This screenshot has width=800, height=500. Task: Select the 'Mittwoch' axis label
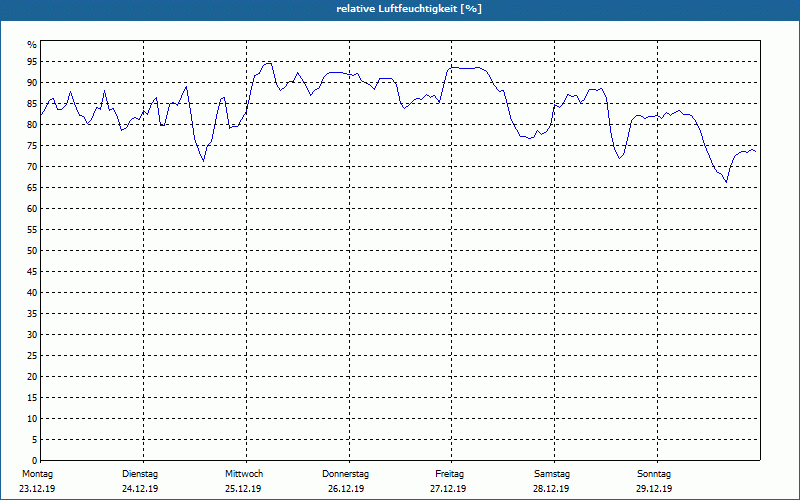click(244, 474)
